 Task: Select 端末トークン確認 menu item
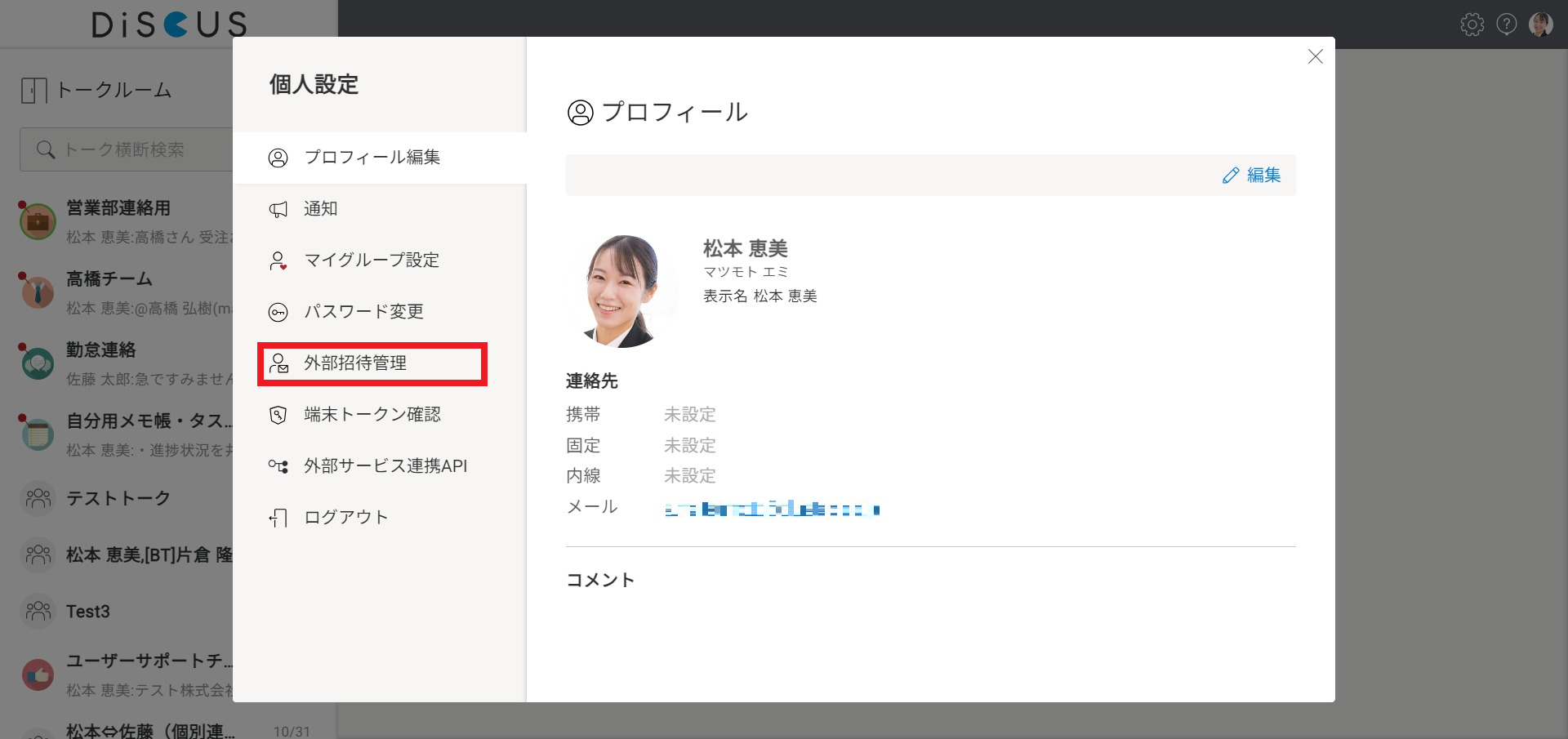[380, 415]
